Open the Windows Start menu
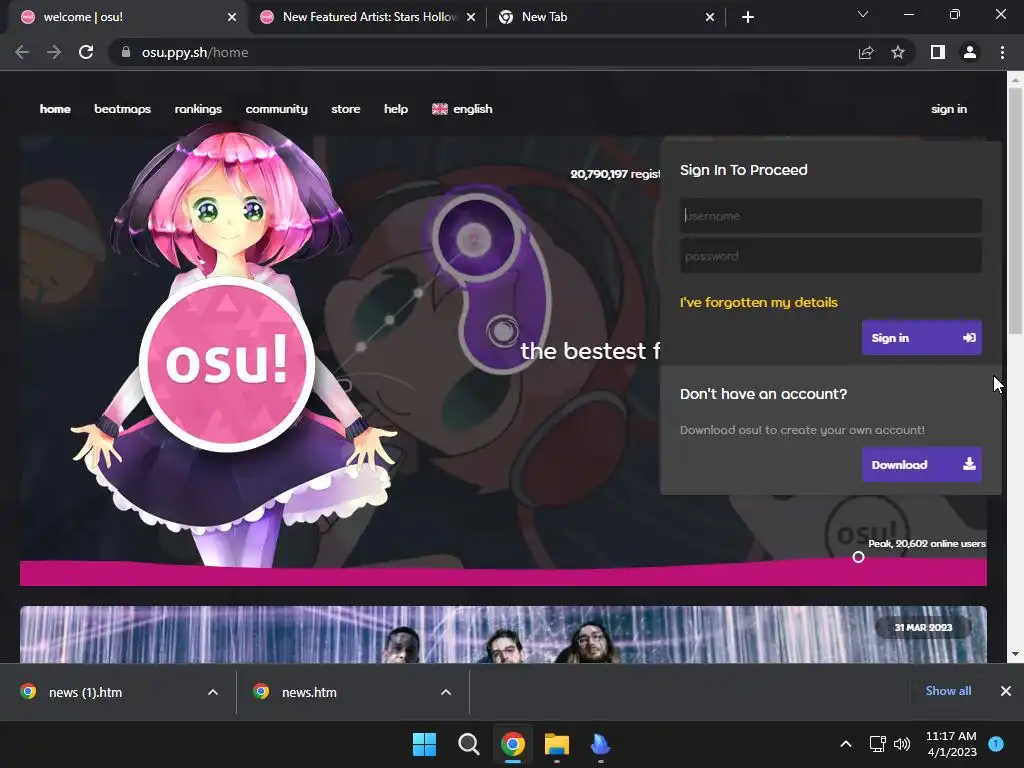This screenshot has height=768, width=1024. click(x=424, y=744)
